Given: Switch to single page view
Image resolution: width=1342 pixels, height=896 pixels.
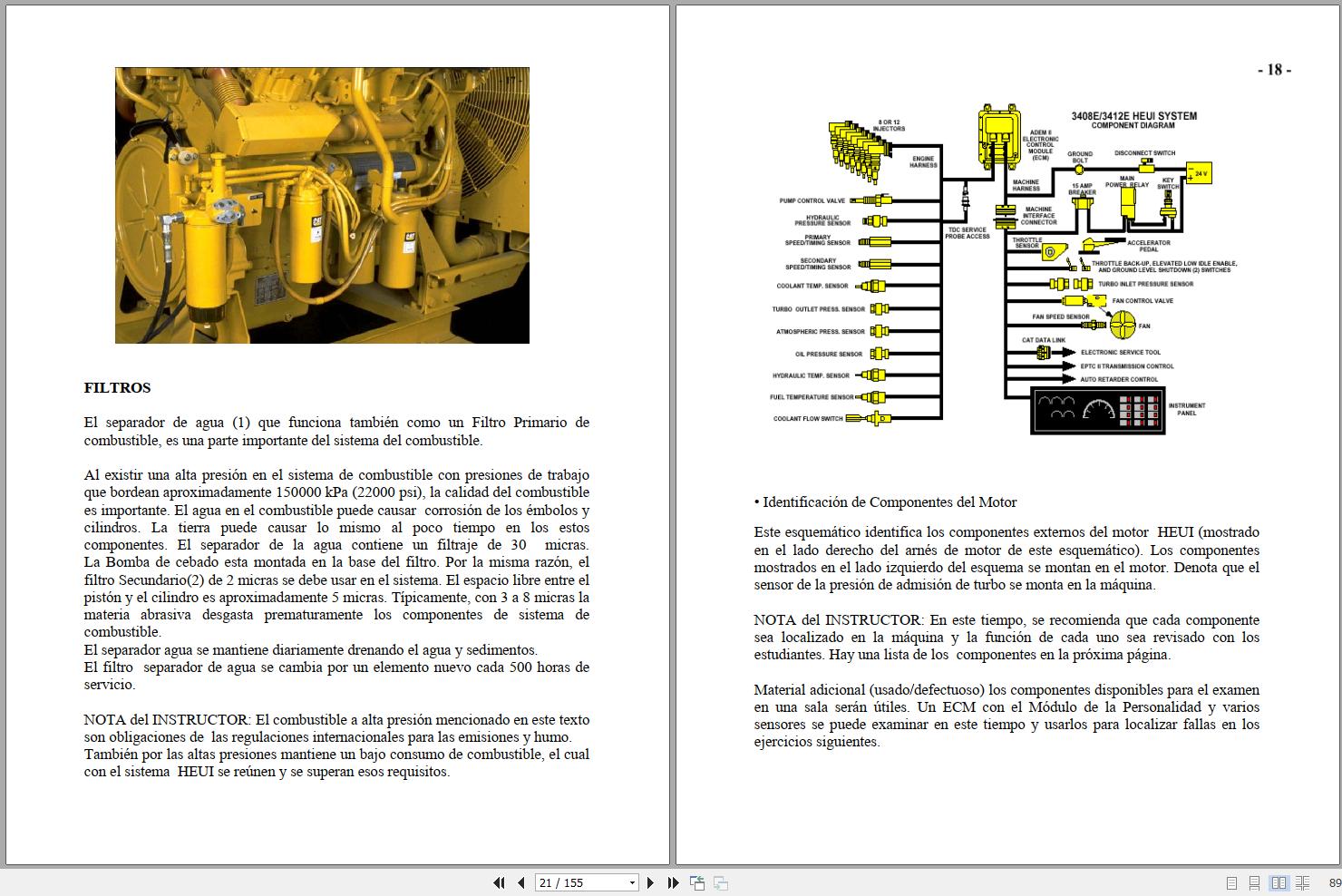Looking at the screenshot, I should tap(1231, 882).
